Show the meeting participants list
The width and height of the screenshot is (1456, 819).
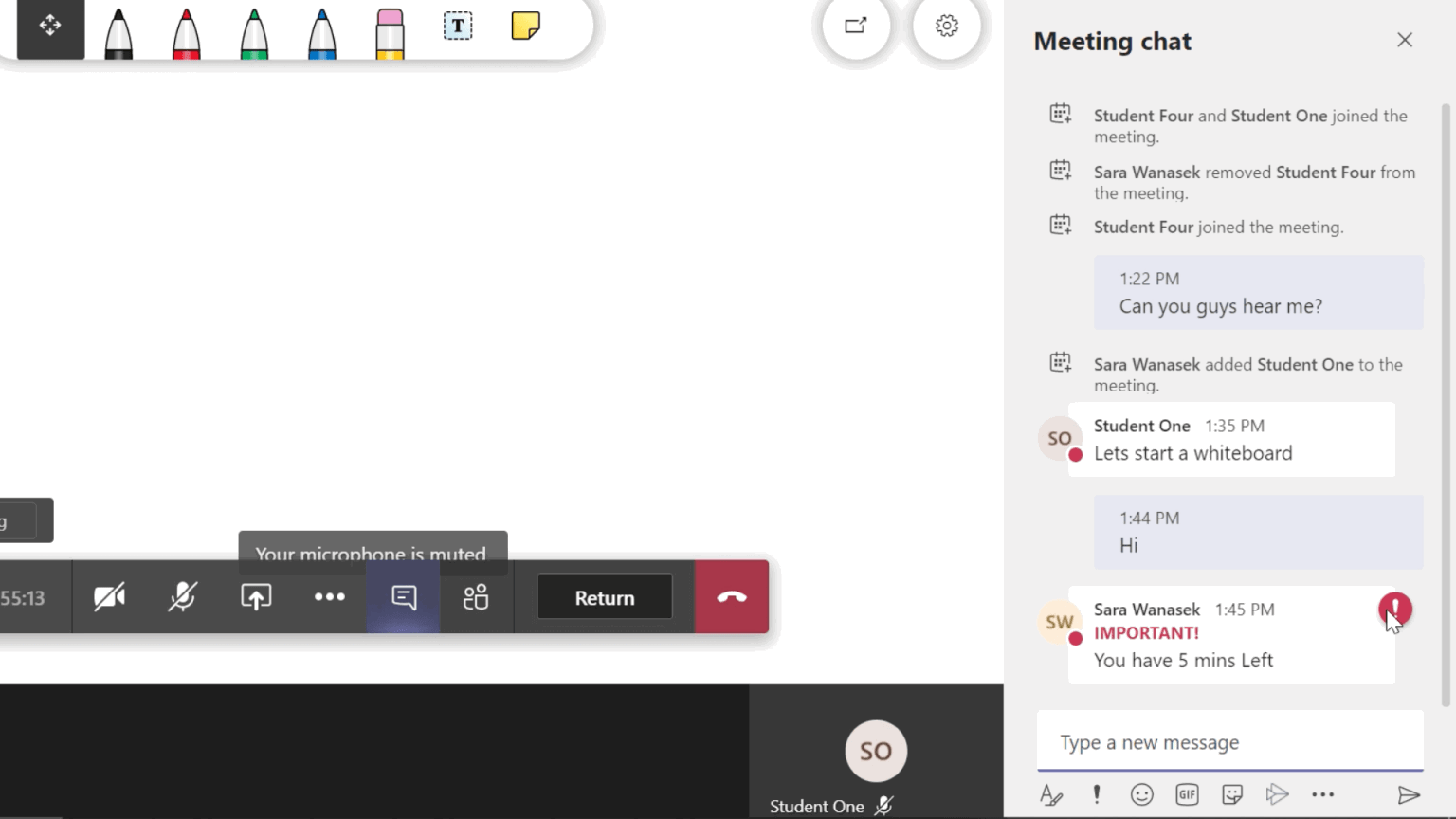[x=475, y=597]
